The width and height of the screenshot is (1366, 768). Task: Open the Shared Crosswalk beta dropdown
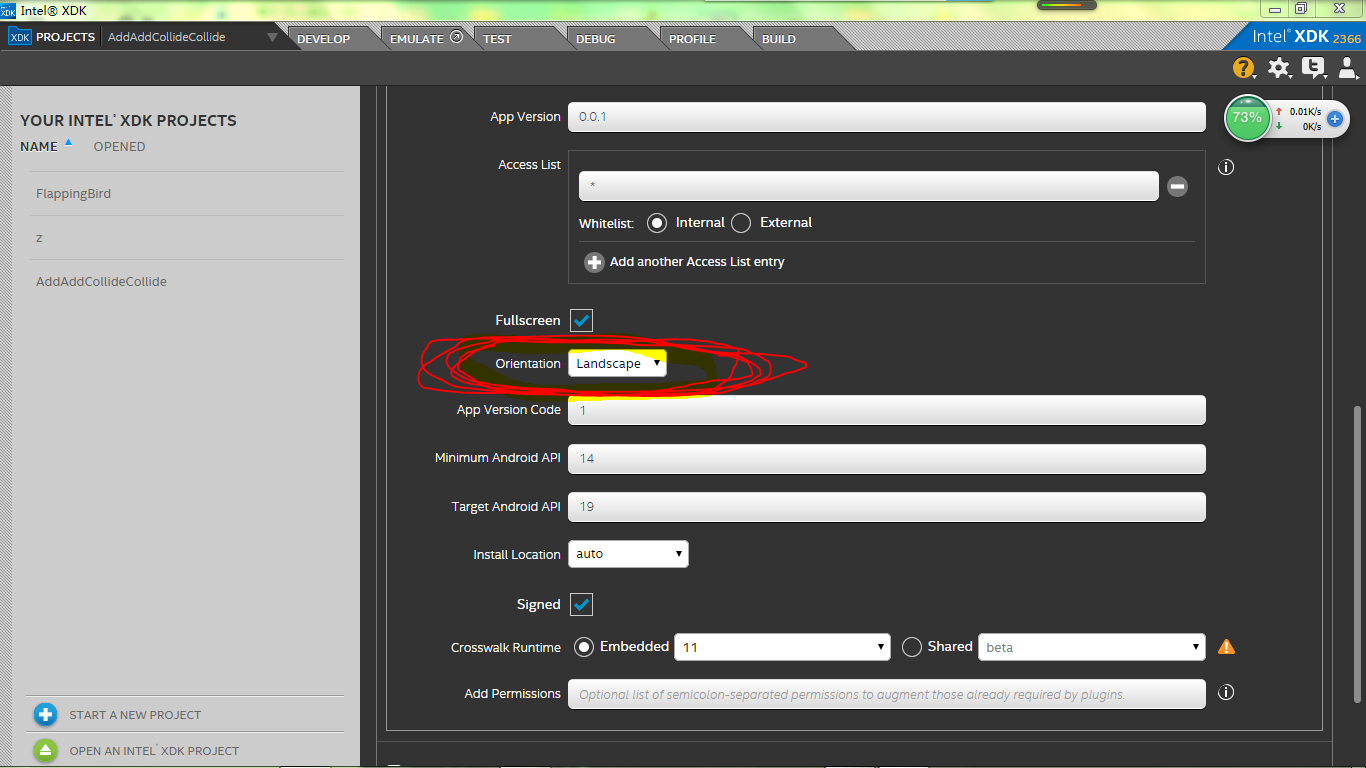point(1091,647)
